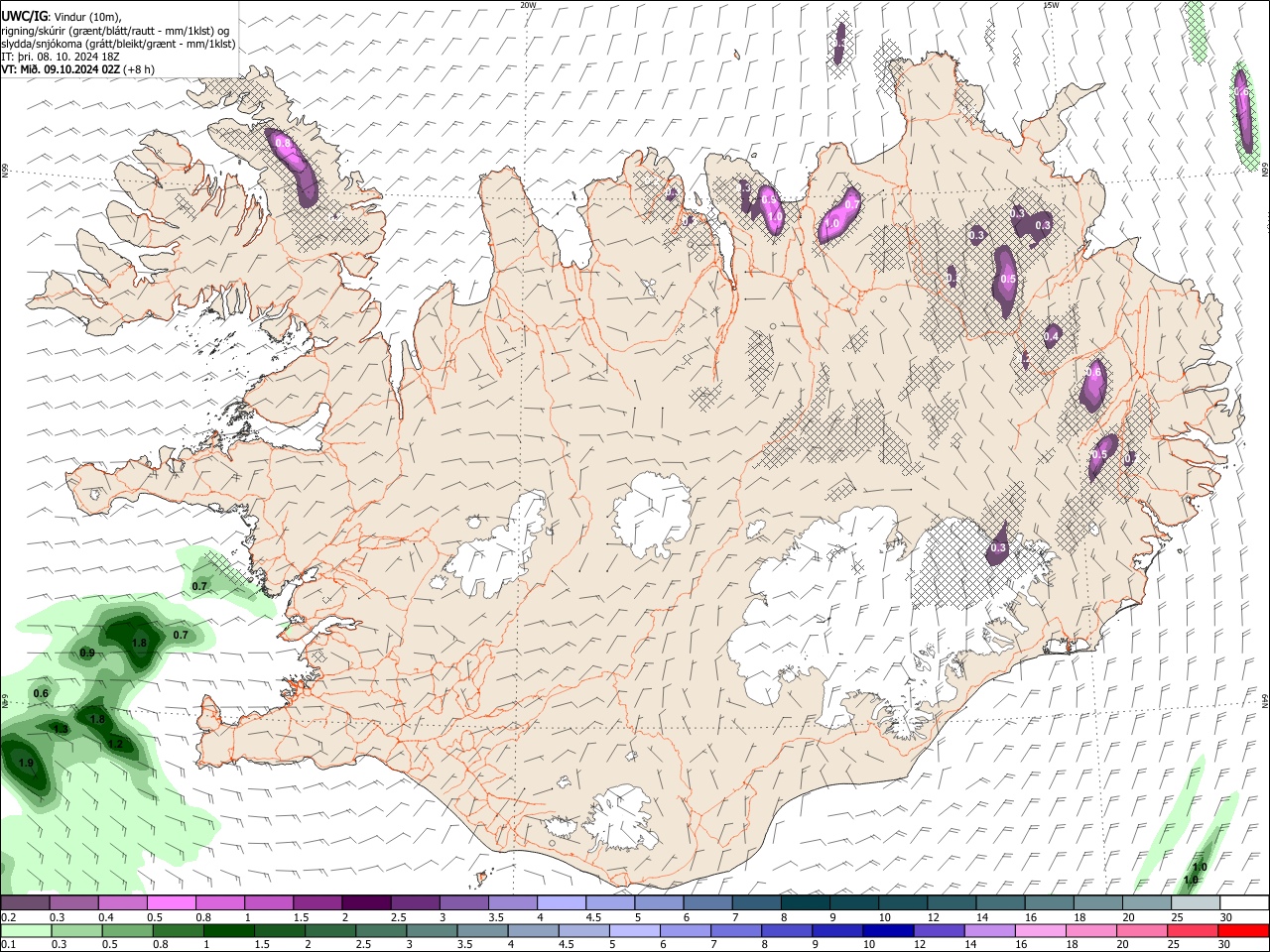
Task: Select white top-row swatch starting at 30
Action: [x=1243, y=902]
